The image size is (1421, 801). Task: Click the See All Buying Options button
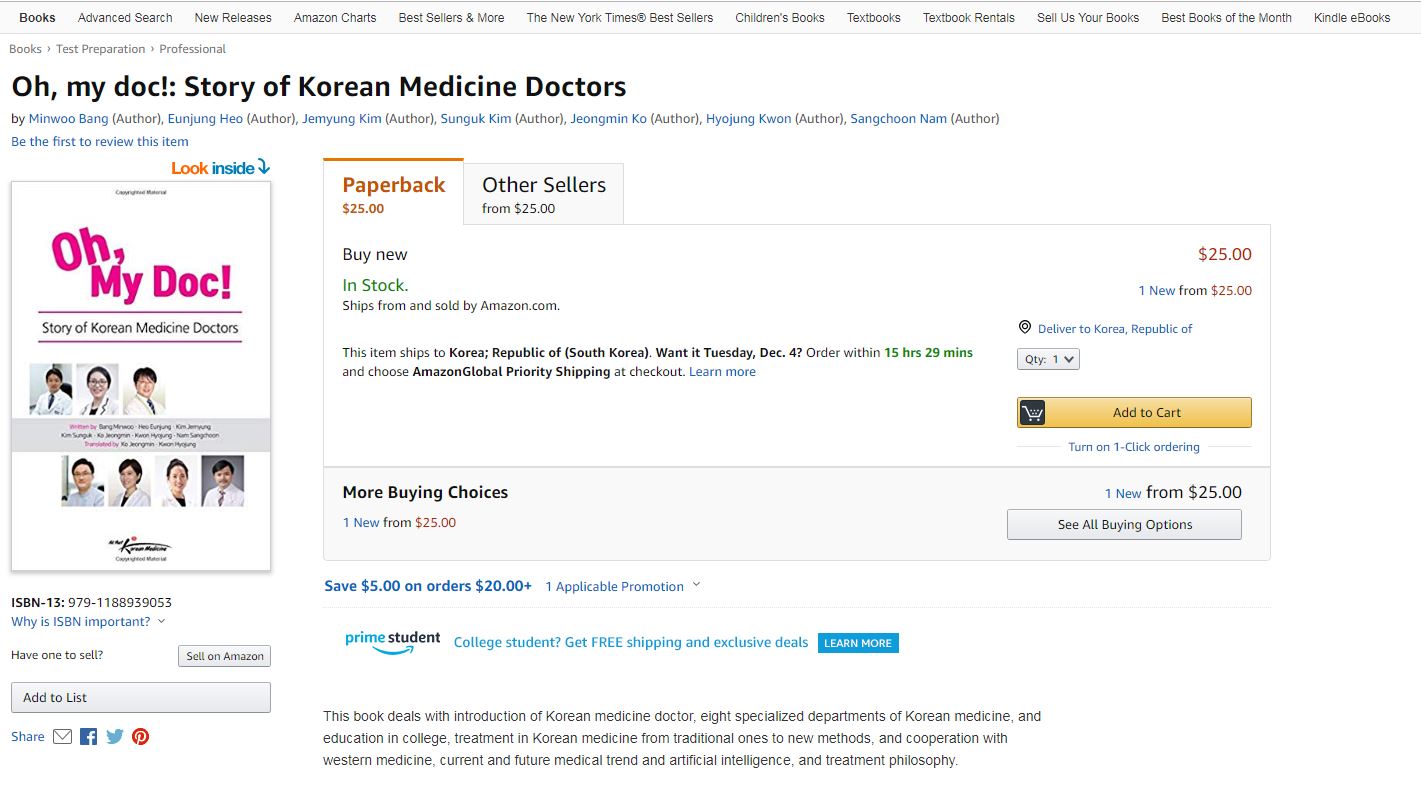tap(1124, 525)
